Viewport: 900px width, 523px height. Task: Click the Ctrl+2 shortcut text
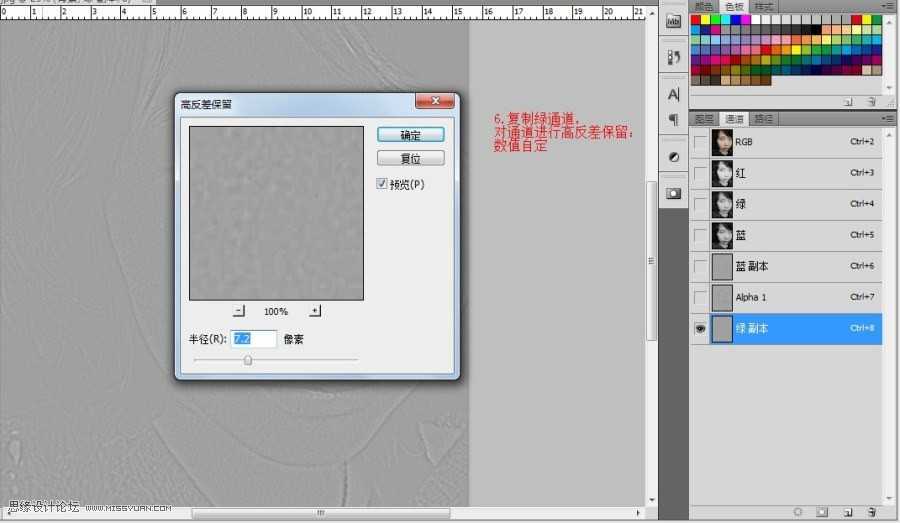[862, 141]
